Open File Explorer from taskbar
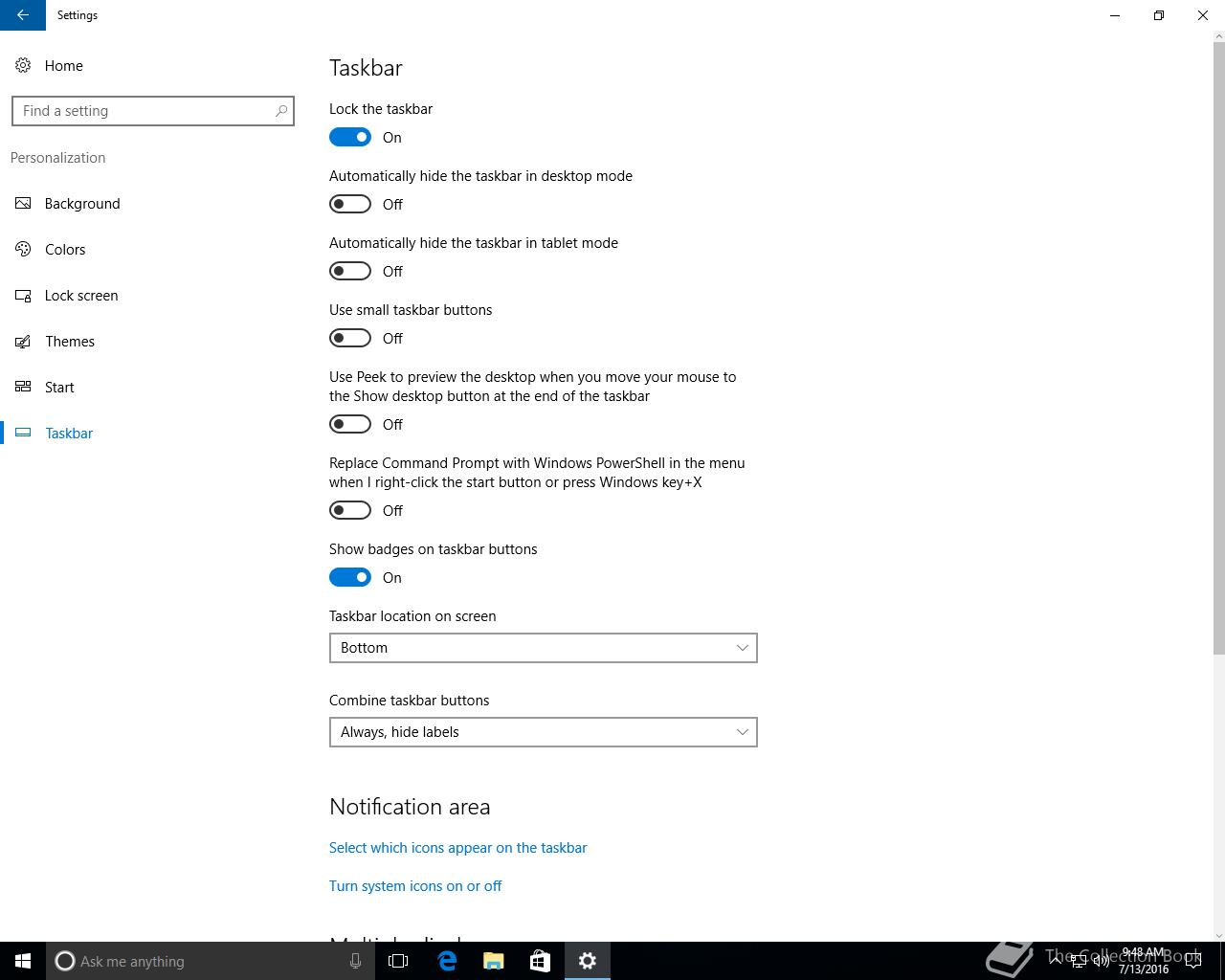 click(493, 961)
